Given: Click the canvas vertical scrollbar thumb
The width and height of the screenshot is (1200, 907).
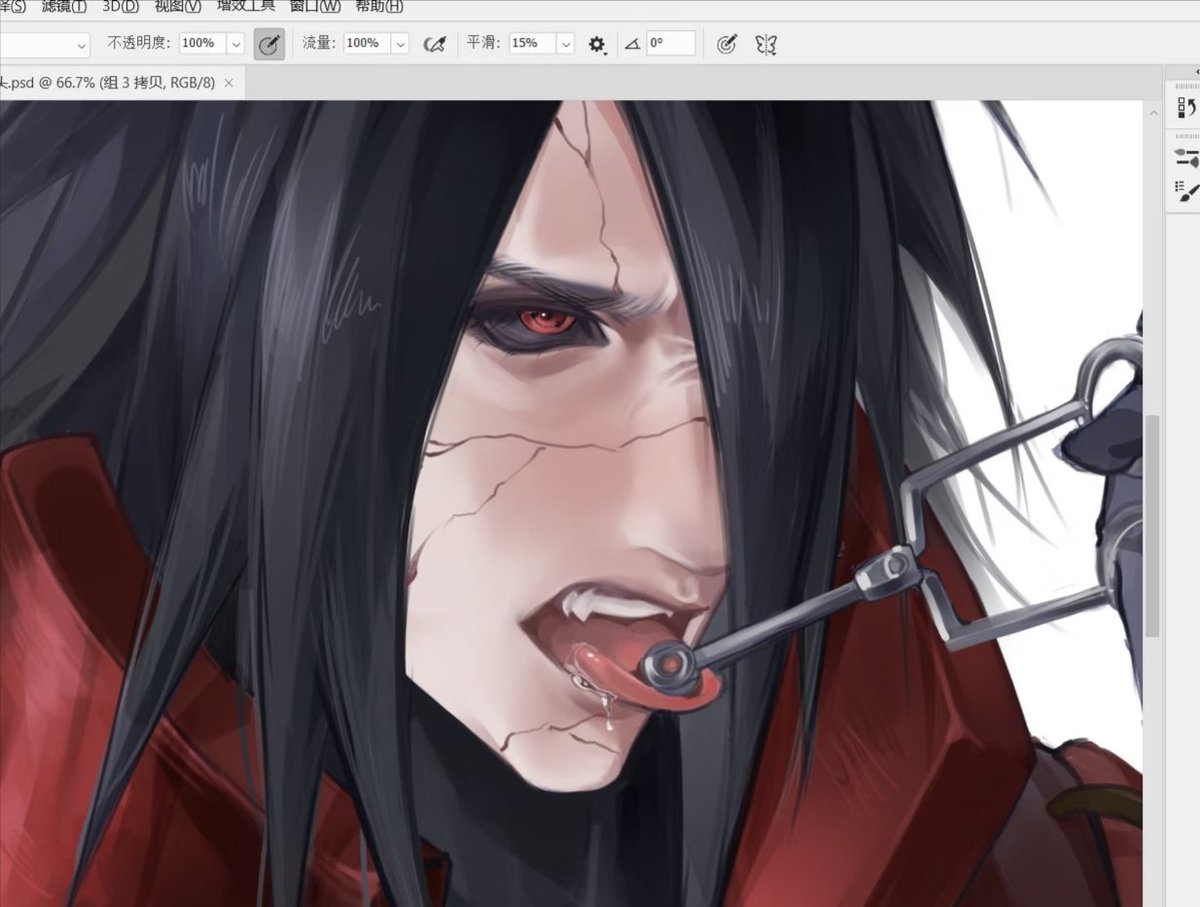Looking at the screenshot, I should point(1152,526).
